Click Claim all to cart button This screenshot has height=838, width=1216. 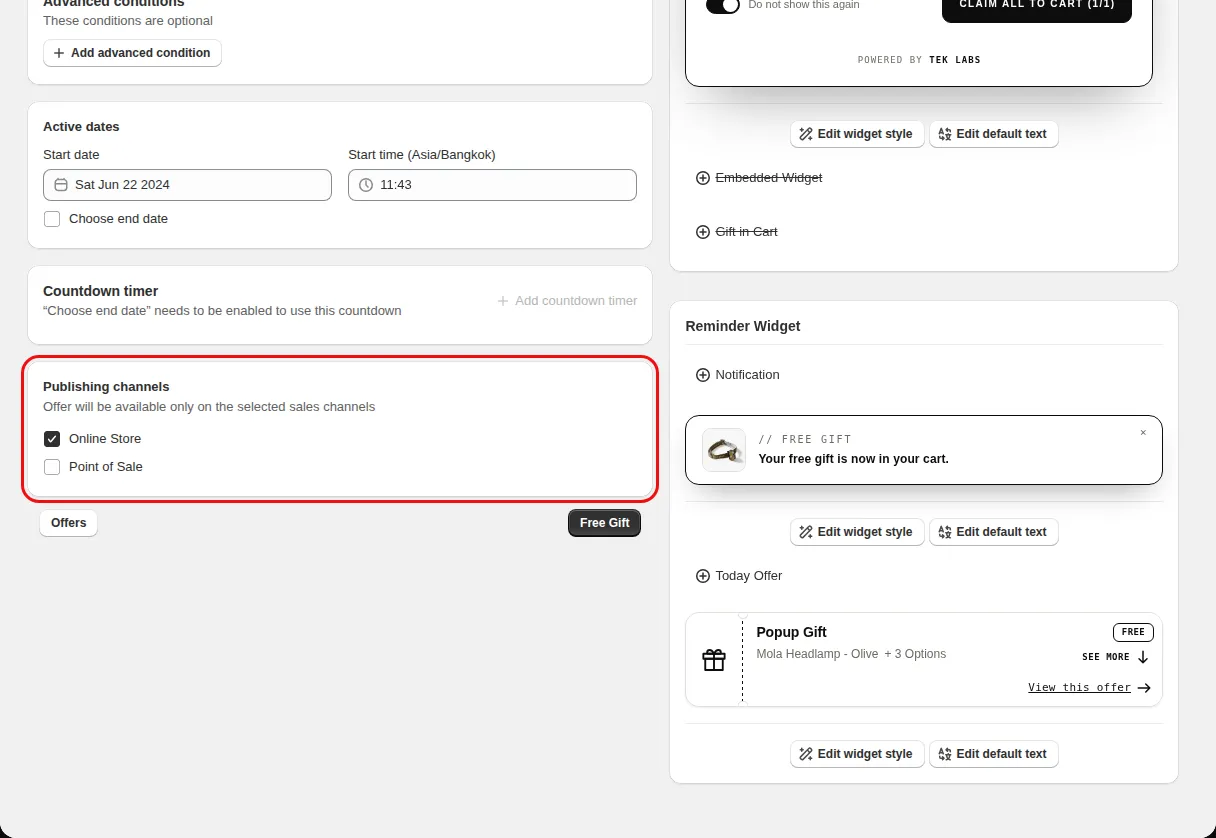[x=1037, y=7]
